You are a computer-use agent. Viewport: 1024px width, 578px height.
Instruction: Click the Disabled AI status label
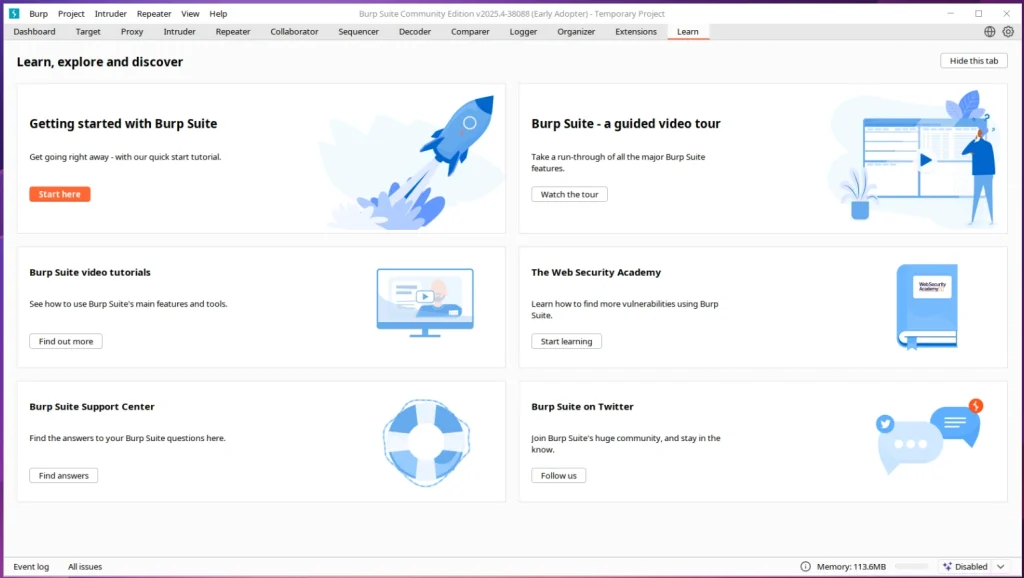(x=971, y=566)
